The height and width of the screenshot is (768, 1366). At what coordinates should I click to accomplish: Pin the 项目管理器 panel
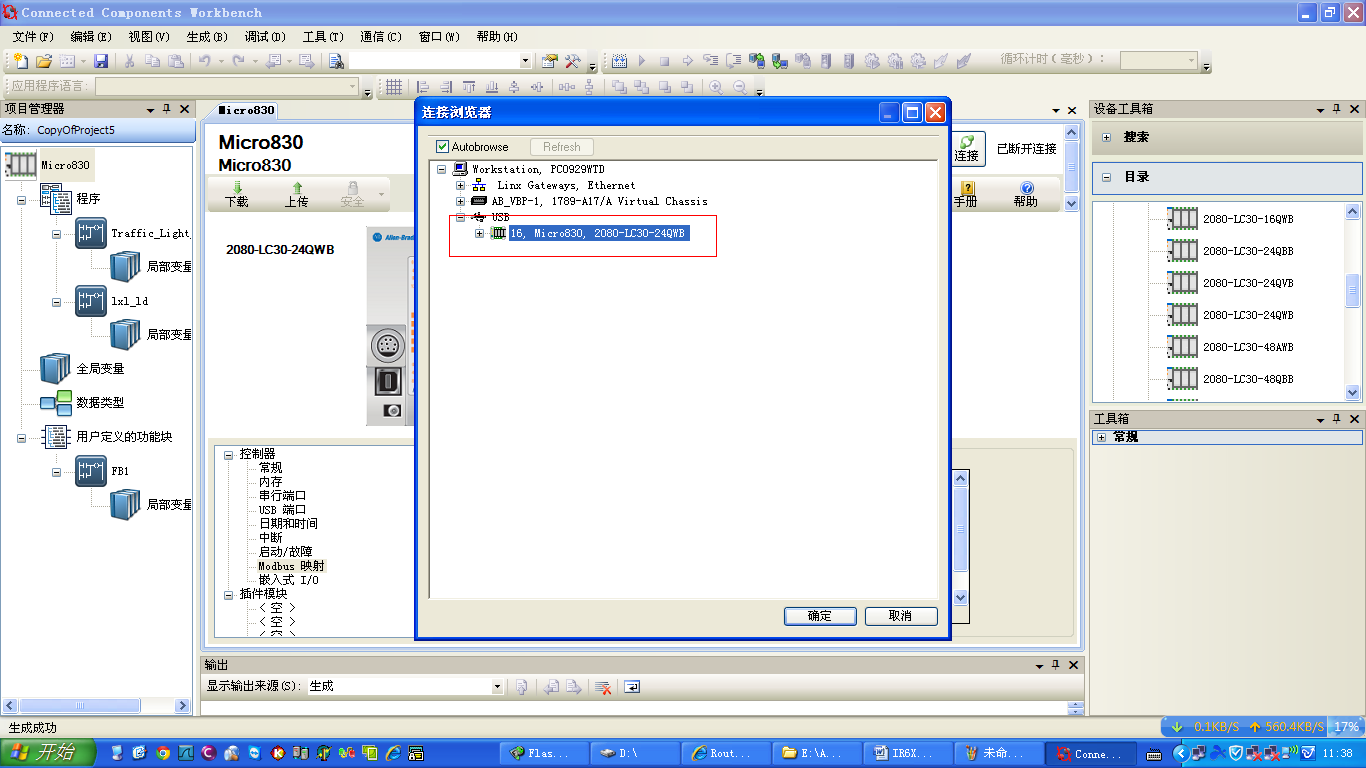point(167,109)
